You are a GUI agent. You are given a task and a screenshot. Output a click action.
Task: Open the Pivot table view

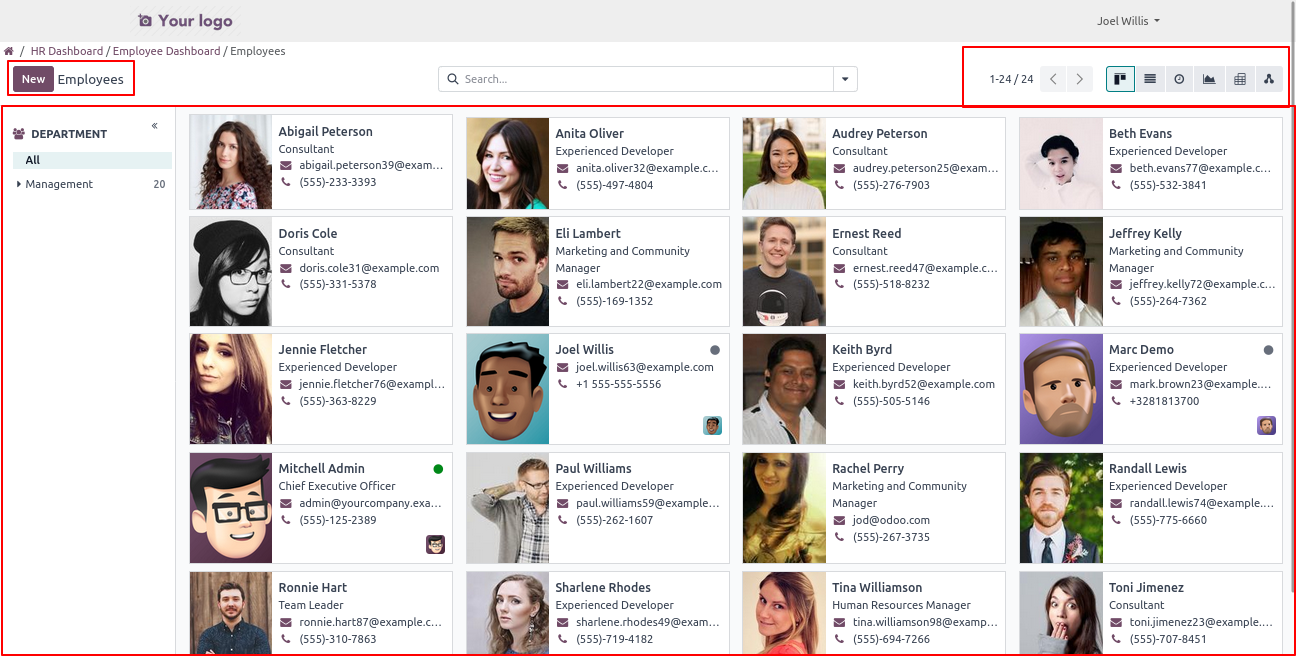[1240, 79]
